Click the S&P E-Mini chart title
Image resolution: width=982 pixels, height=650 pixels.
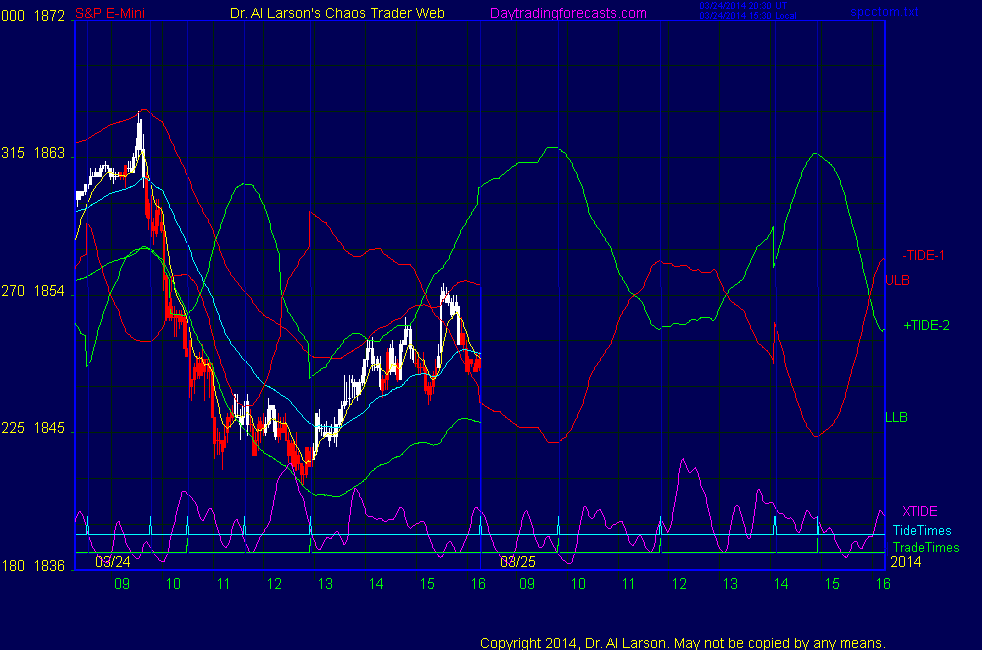110,13
